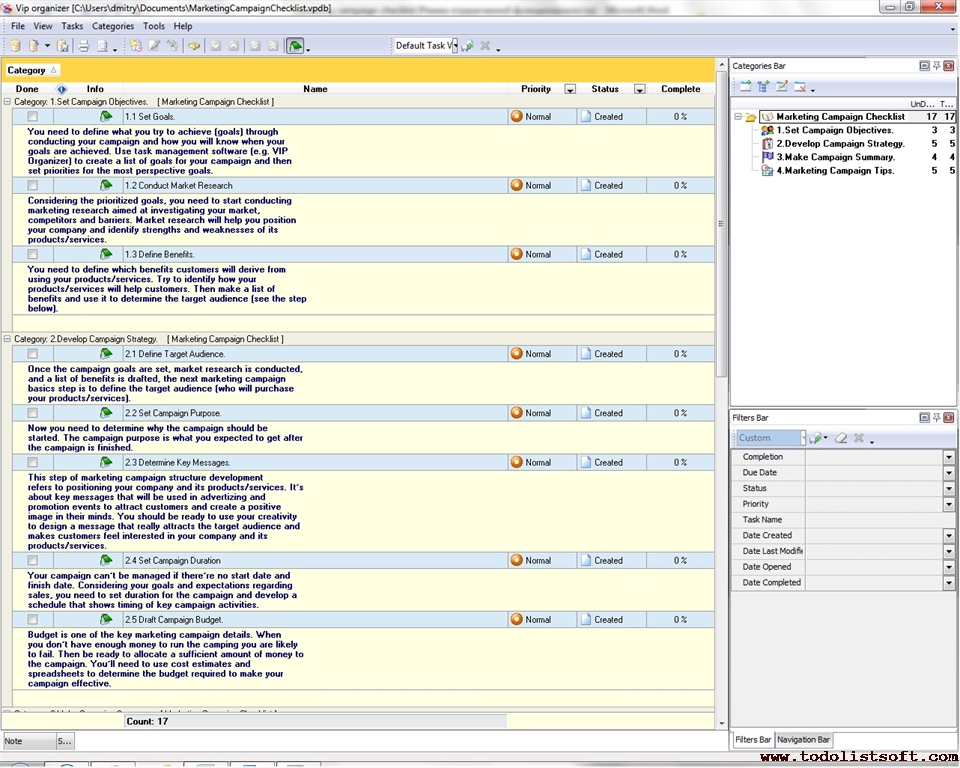This screenshot has height=768, width=960.
Task: Collapse the Marketing Campaign Checklist tree node
Action: [x=738, y=117]
